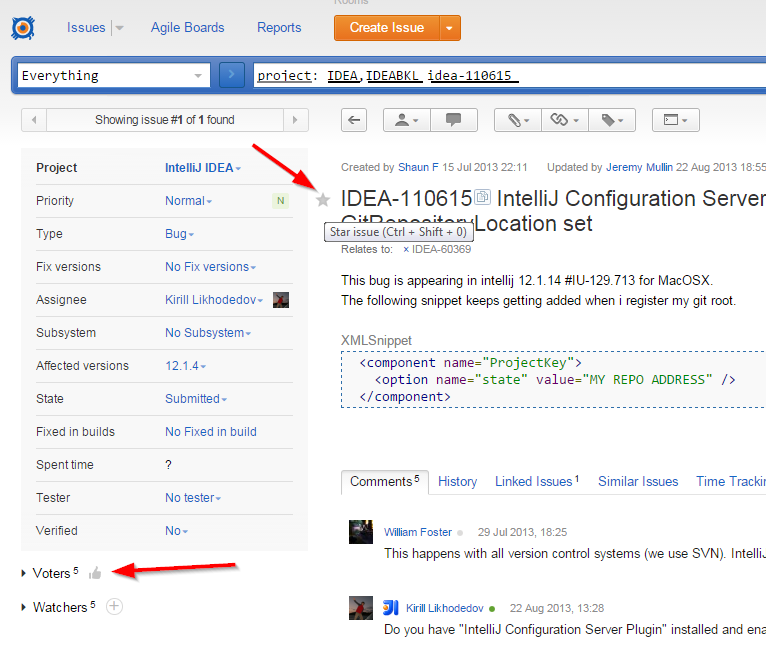Click JetBrains badge next to Kirill Likhodedov
766x660 pixels.
pyautogui.click(x=391, y=607)
